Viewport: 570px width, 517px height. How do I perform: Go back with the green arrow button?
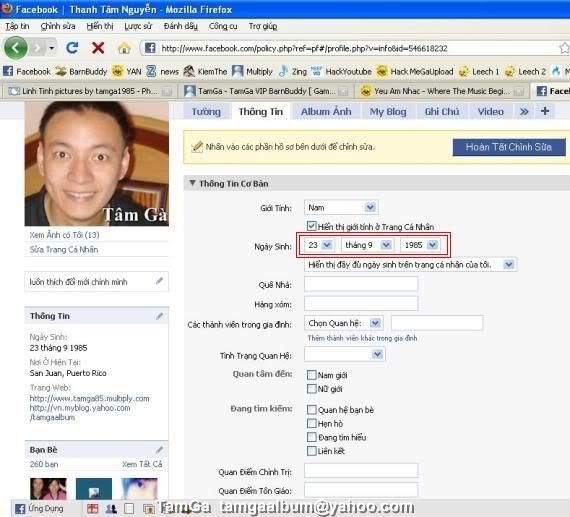[15, 48]
